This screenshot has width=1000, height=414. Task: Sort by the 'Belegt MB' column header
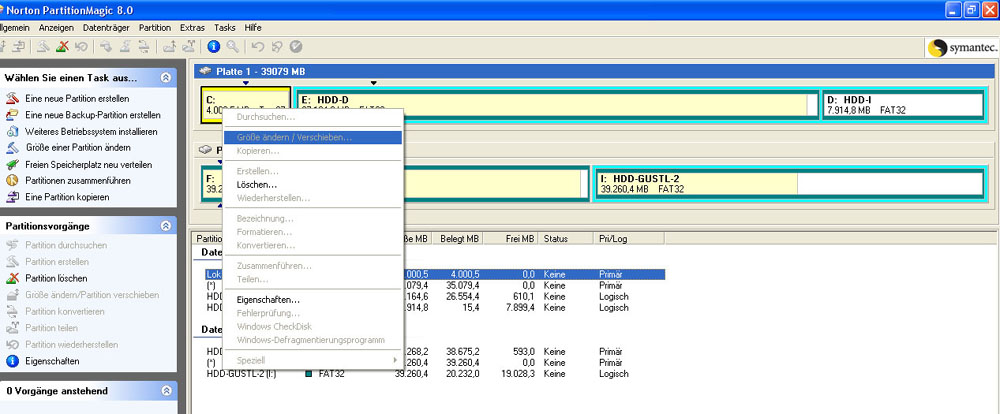click(459, 239)
